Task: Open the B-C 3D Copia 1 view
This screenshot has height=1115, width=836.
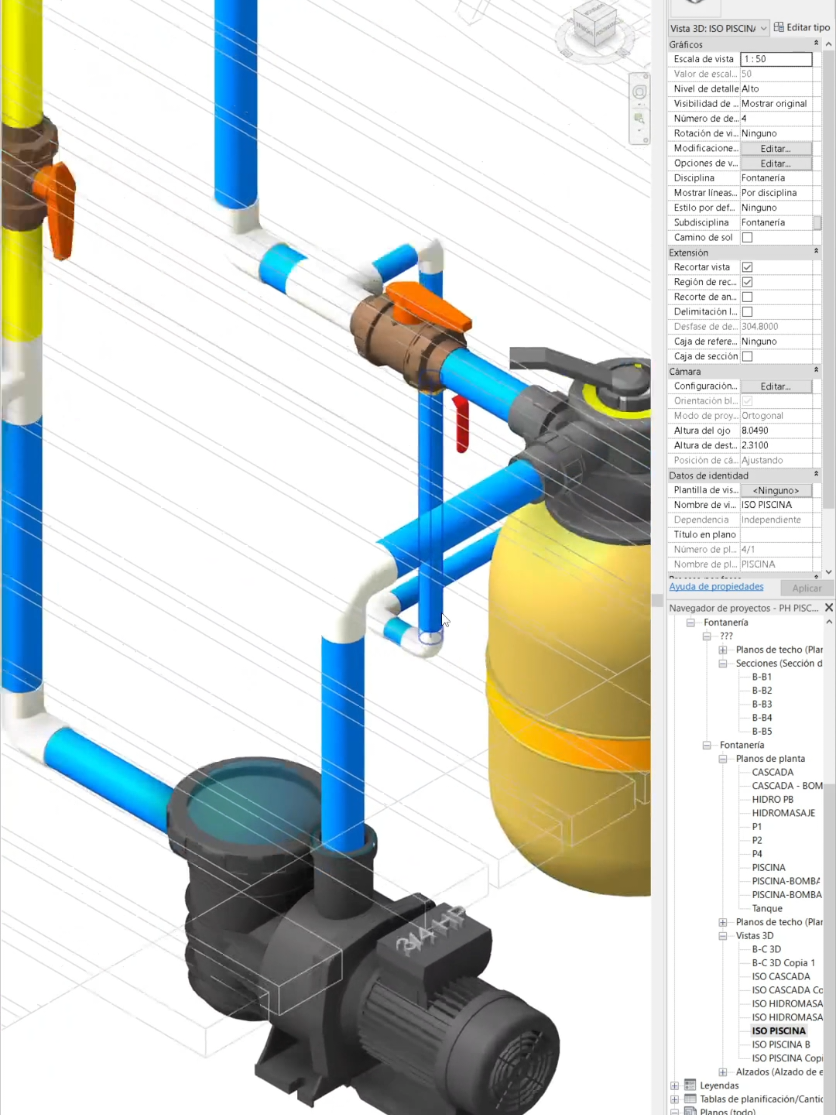Action: pos(783,963)
